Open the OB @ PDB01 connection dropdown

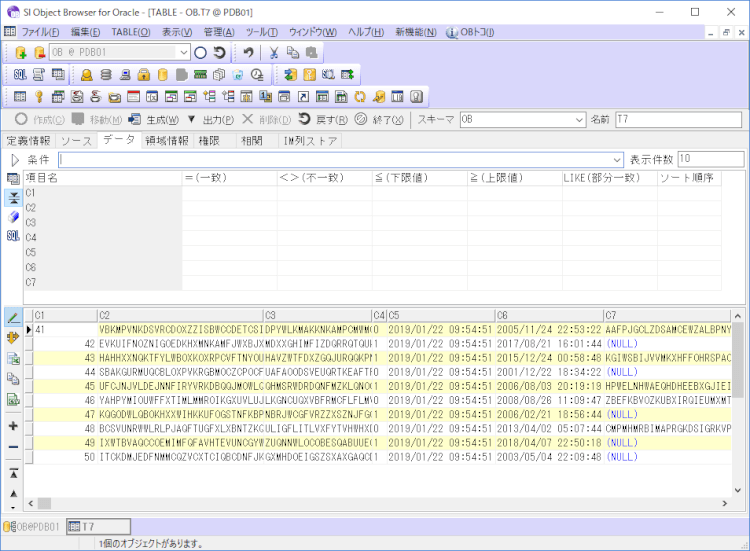tap(183, 52)
